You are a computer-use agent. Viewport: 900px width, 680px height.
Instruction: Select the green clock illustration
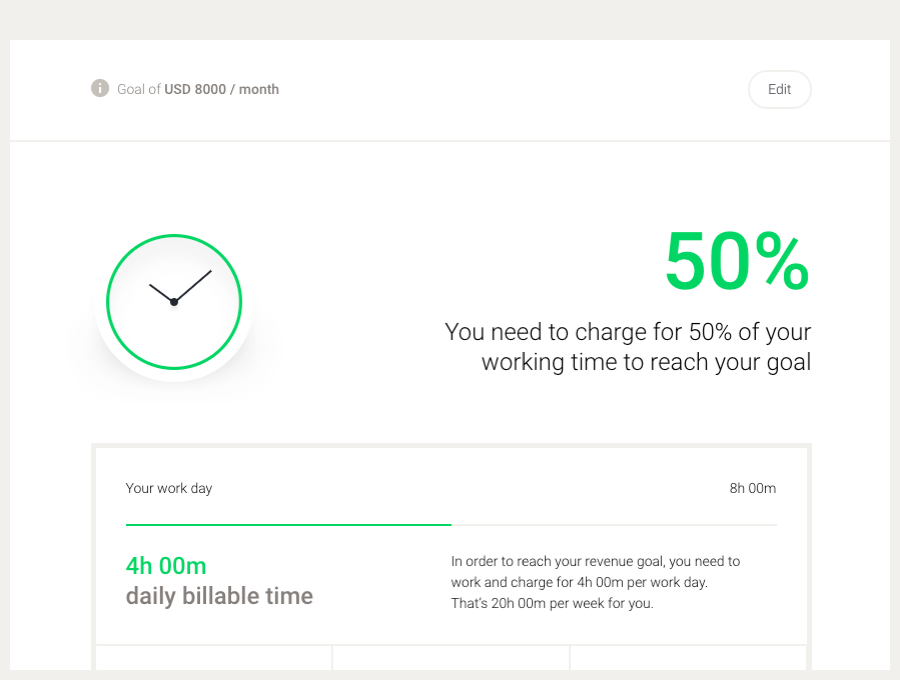point(173,302)
